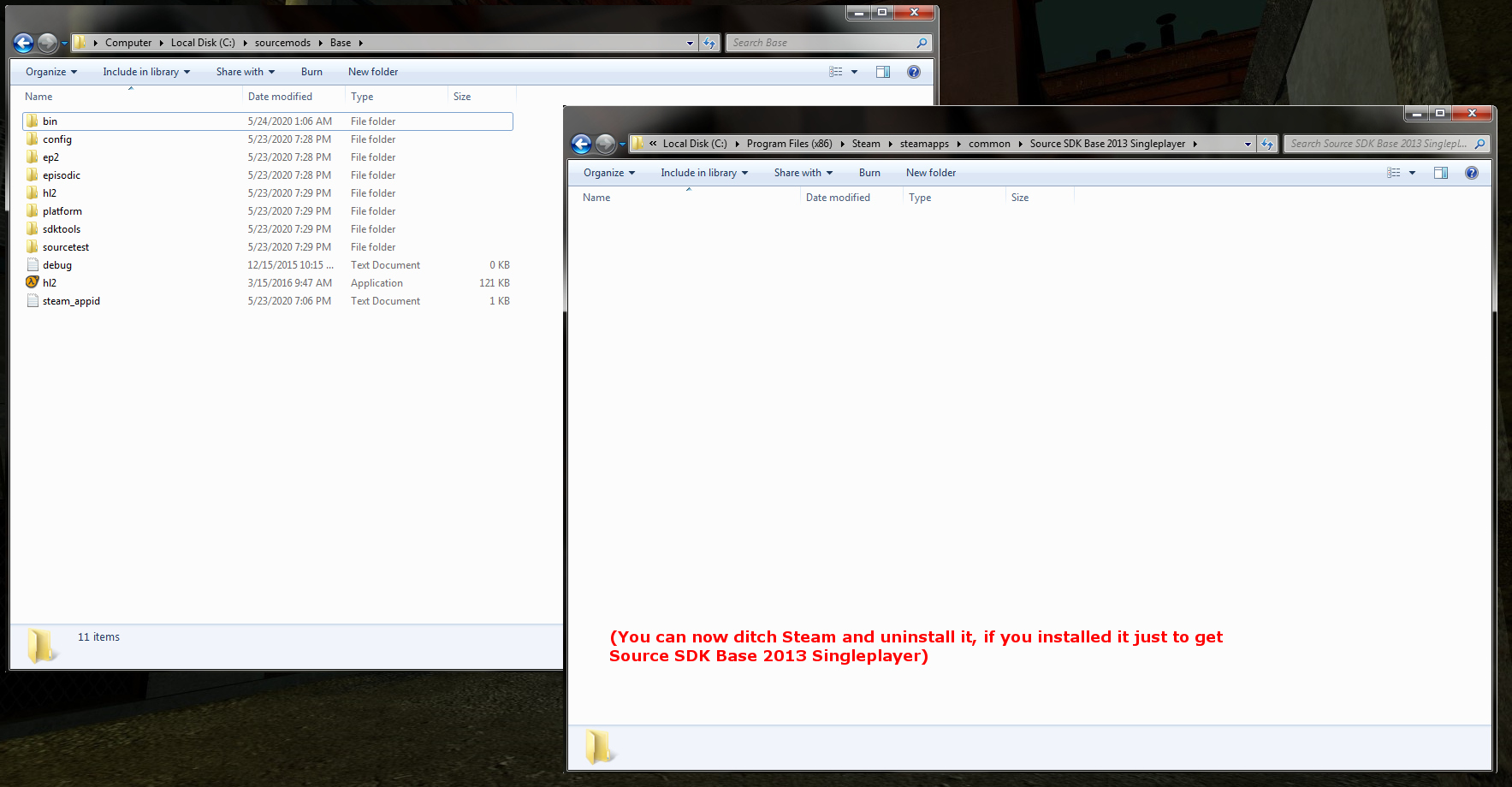
Task: Open recent pages dropdown in Source SDK window
Action: [622, 144]
